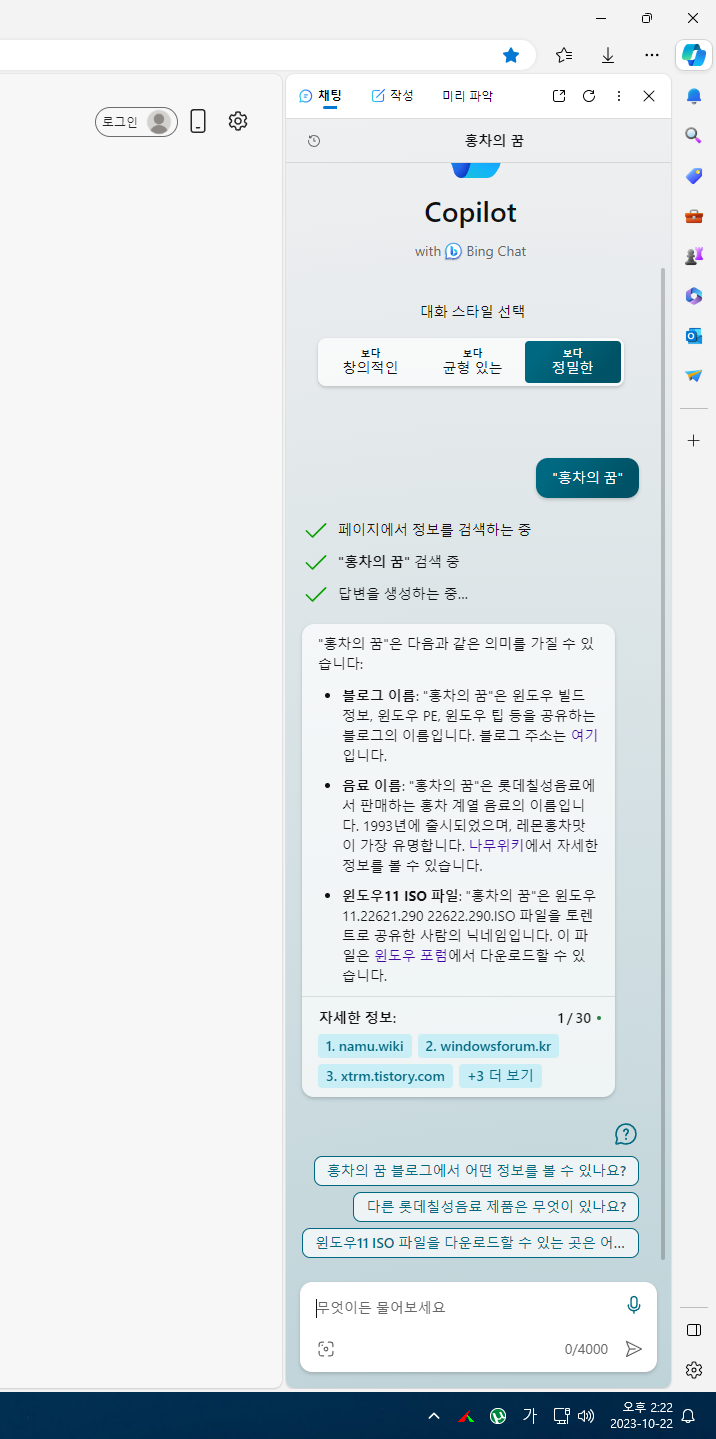Image resolution: width=716 pixels, height=1439 pixels.
Task: Click the mobile phone icon on page
Action: [198, 121]
